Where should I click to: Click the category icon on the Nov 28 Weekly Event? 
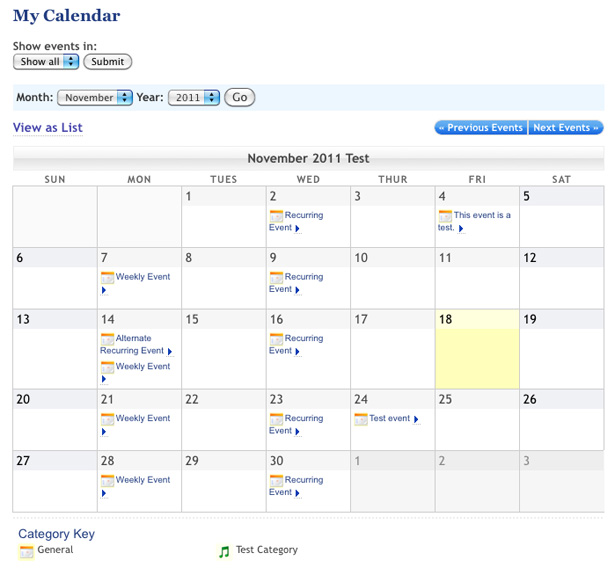pos(107,480)
